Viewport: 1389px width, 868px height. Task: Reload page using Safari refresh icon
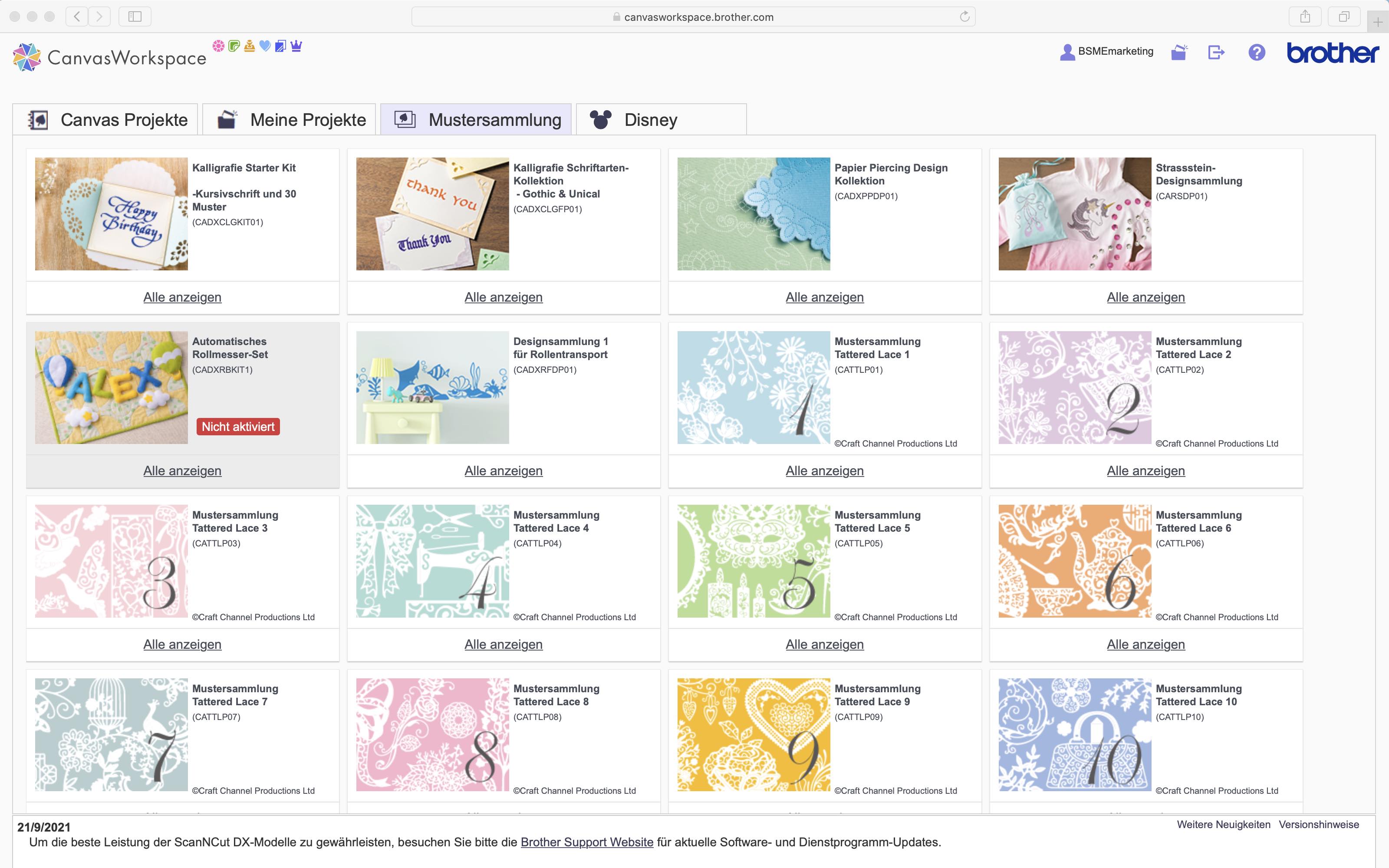click(964, 16)
